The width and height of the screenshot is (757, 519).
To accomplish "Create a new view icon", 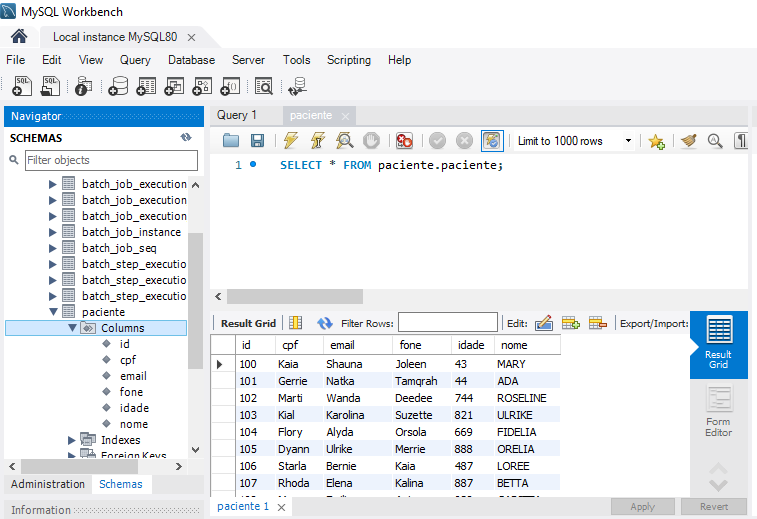I will [174, 86].
